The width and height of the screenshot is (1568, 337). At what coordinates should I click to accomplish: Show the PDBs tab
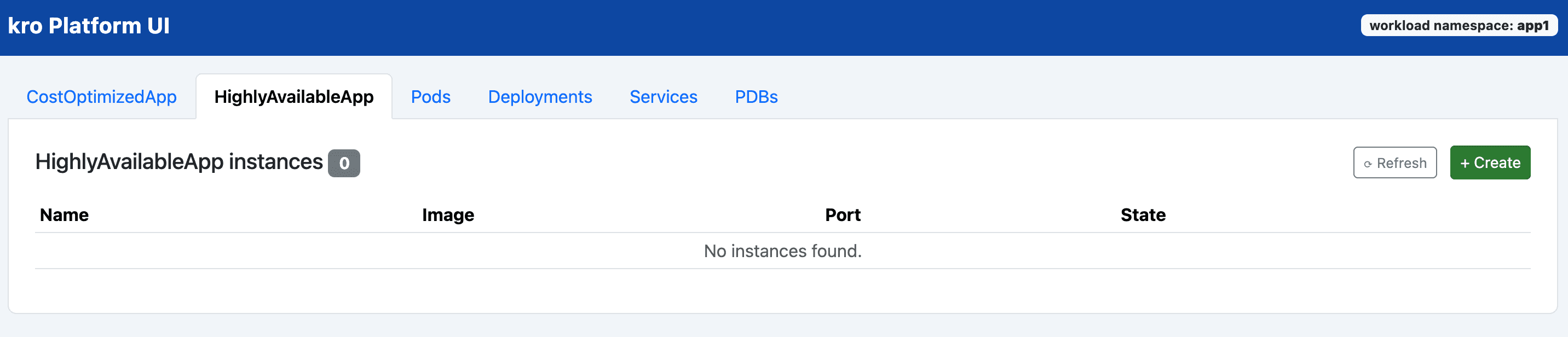(x=756, y=97)
